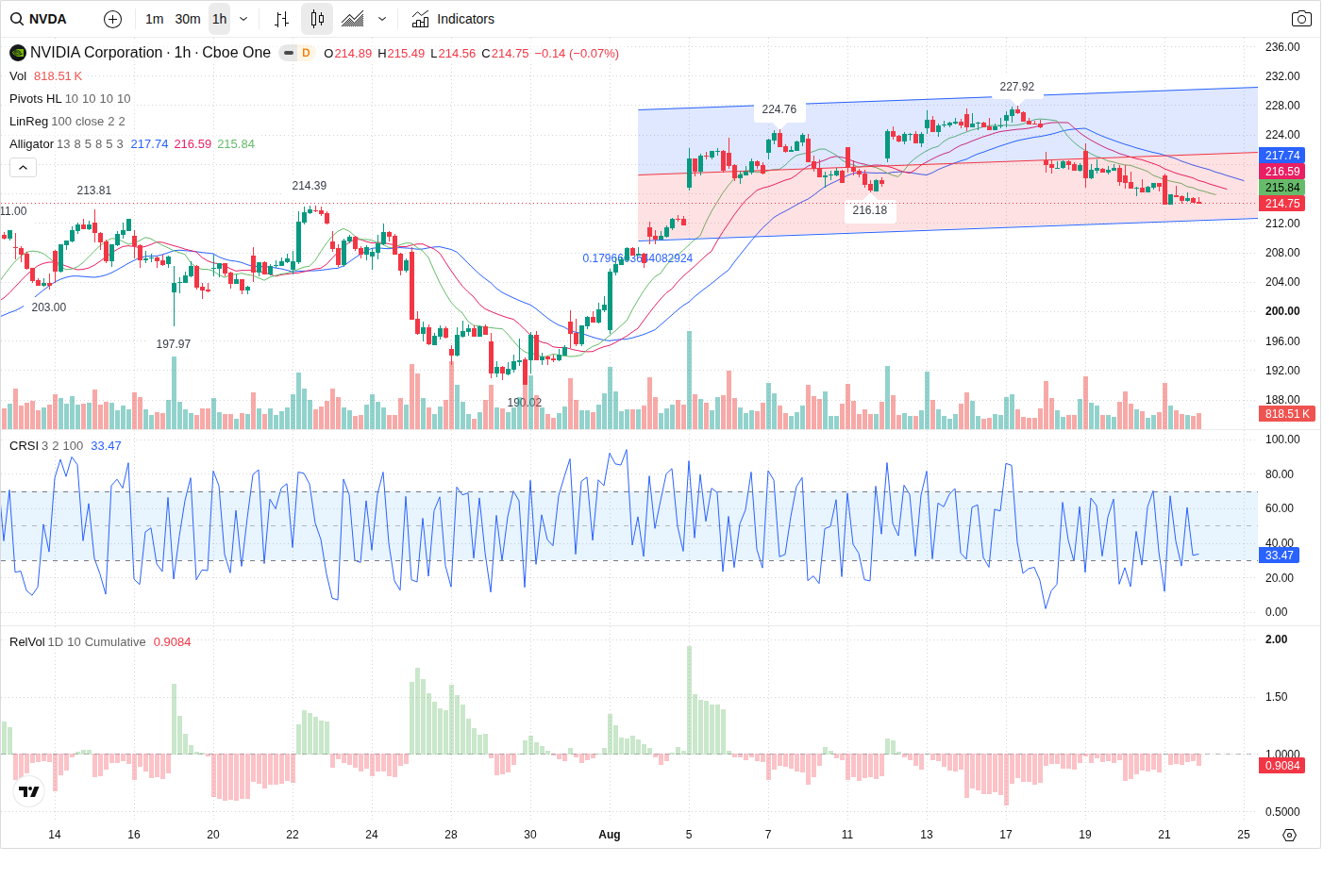Take a chart snapshot with the camera icon
The image size is (1340, 896).
point(1301,19)
